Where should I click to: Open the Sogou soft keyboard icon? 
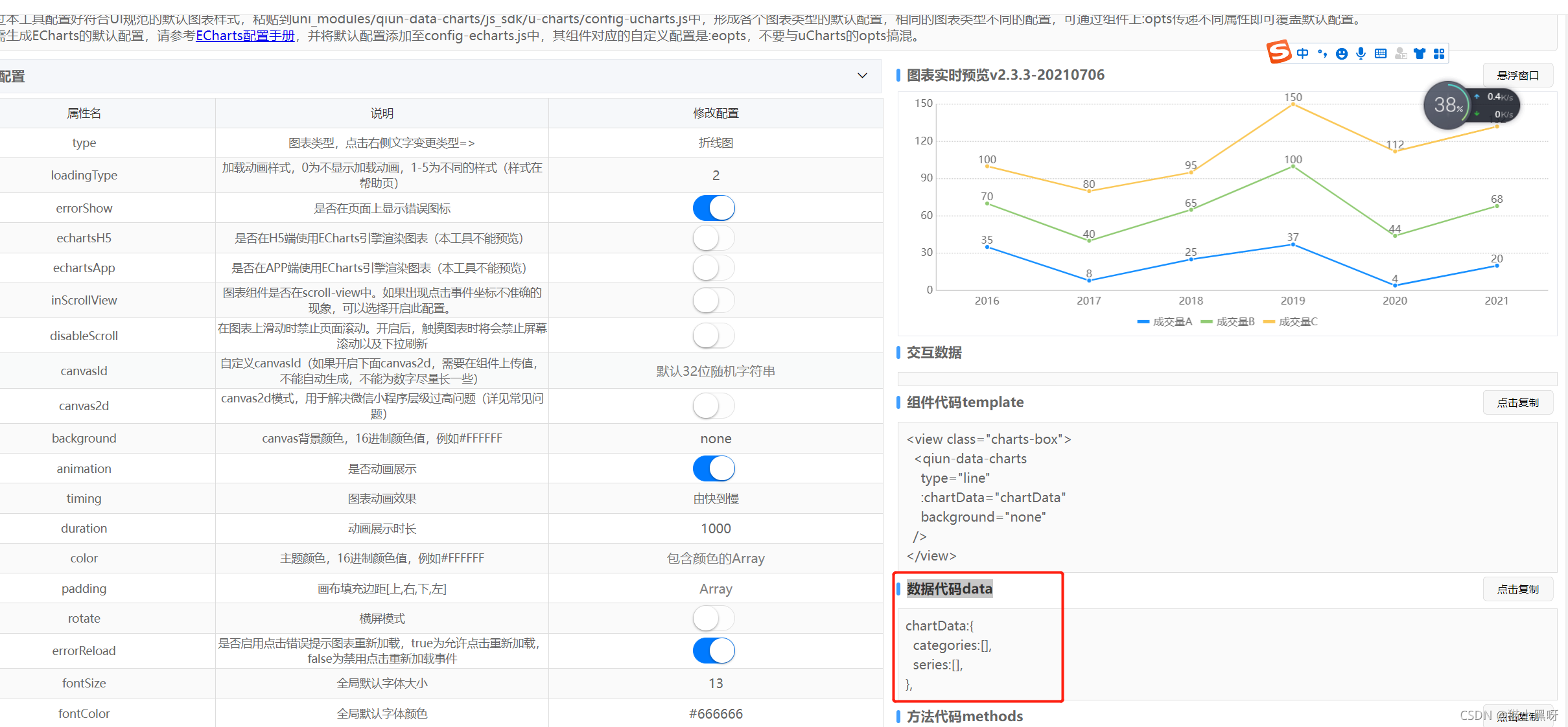[x=1381, y=54]
